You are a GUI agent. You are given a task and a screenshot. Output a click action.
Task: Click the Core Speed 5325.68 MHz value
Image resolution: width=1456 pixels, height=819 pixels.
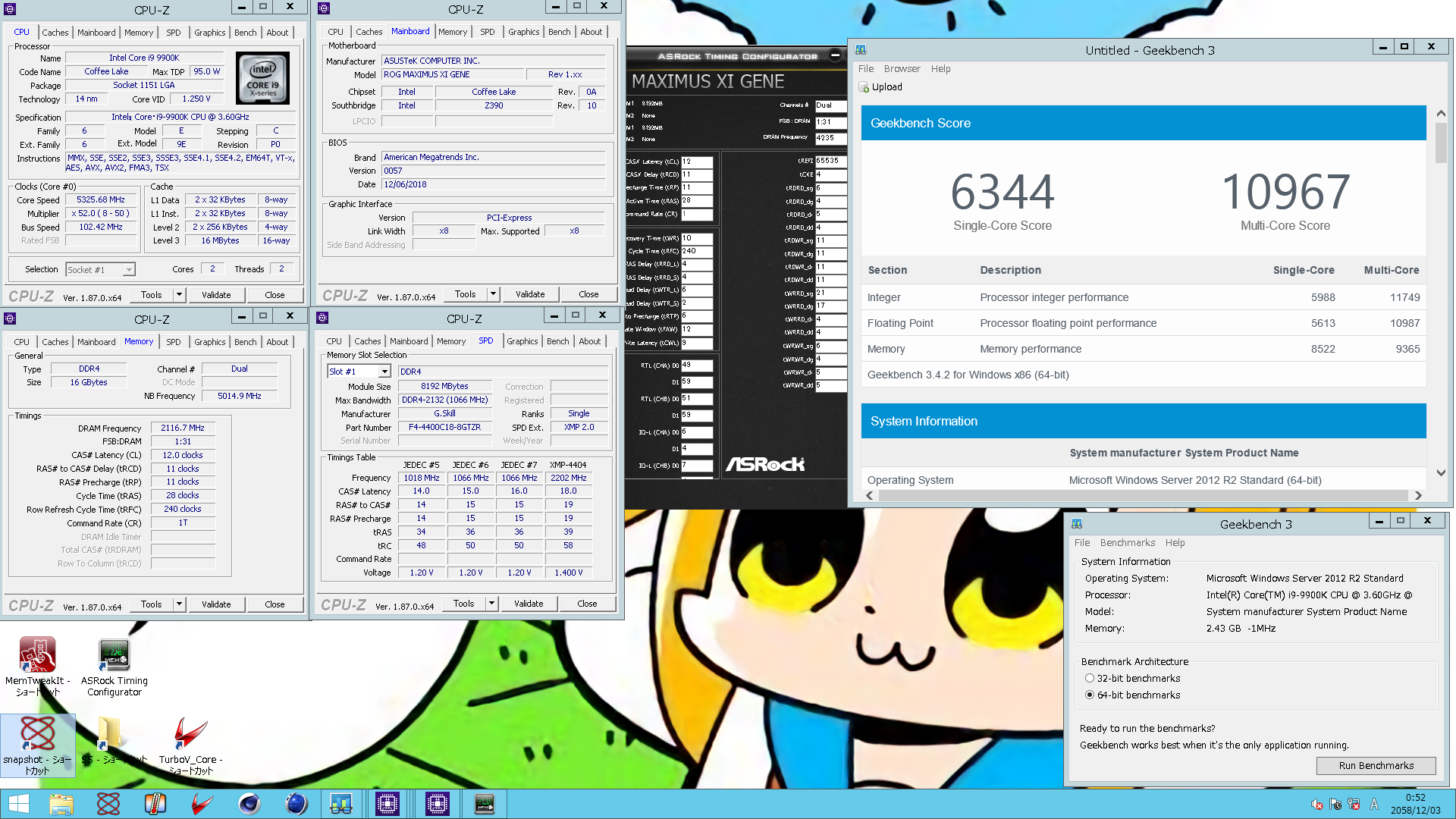pyautogui.click(x=100, y=199)
